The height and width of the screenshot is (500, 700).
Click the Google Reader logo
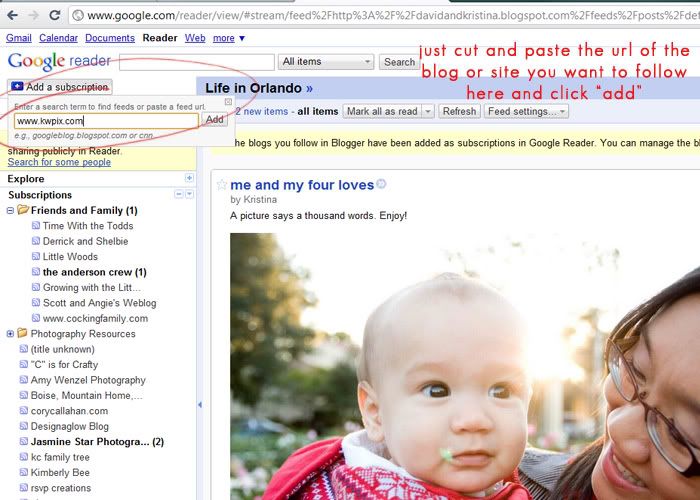pyautogui.click(x=59, y=61)
